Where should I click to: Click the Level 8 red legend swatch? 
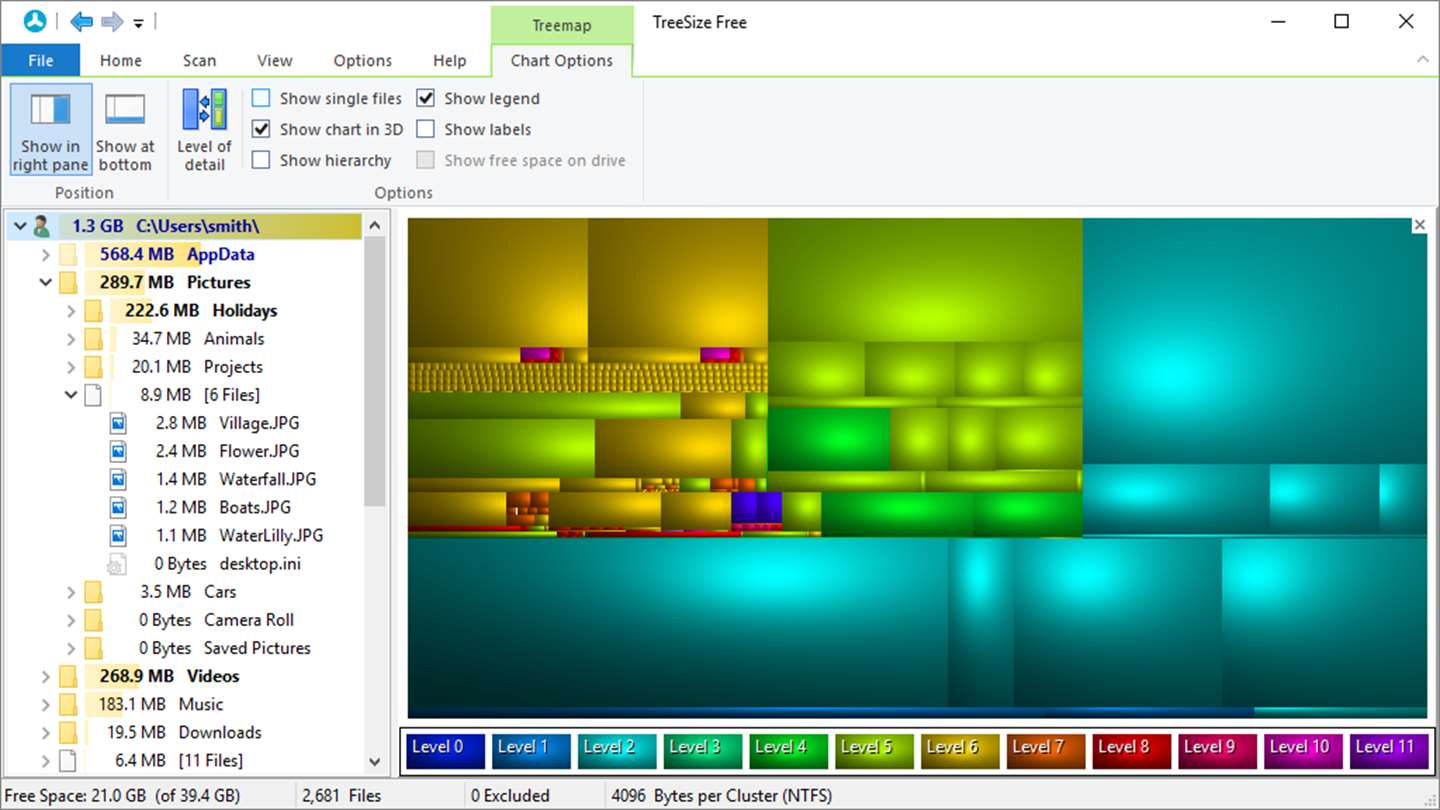[x=1133, y=751]
